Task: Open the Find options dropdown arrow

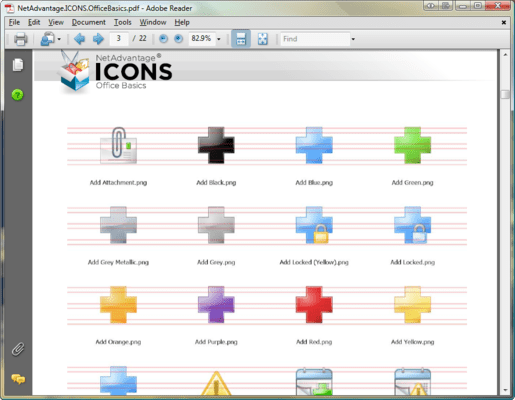Action: 353,39
